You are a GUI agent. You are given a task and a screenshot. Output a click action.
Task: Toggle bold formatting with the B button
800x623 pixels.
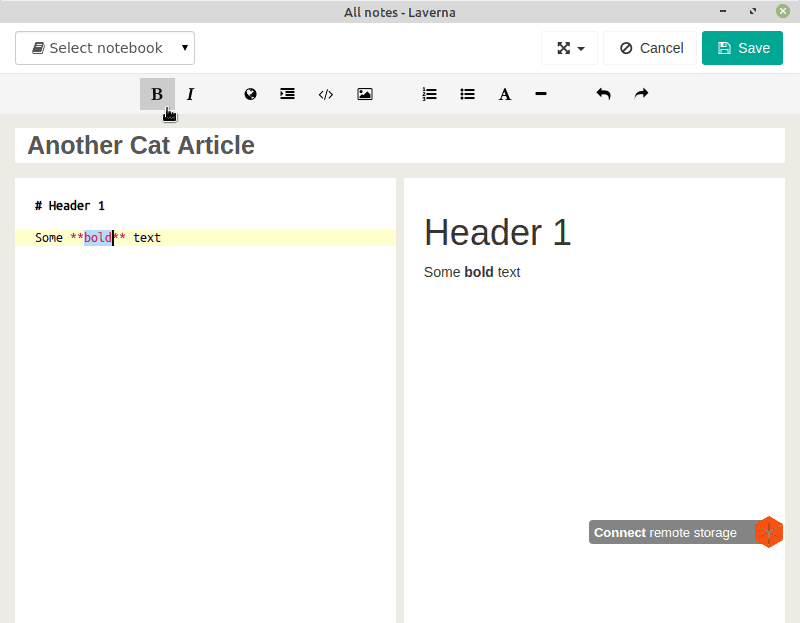157,94
